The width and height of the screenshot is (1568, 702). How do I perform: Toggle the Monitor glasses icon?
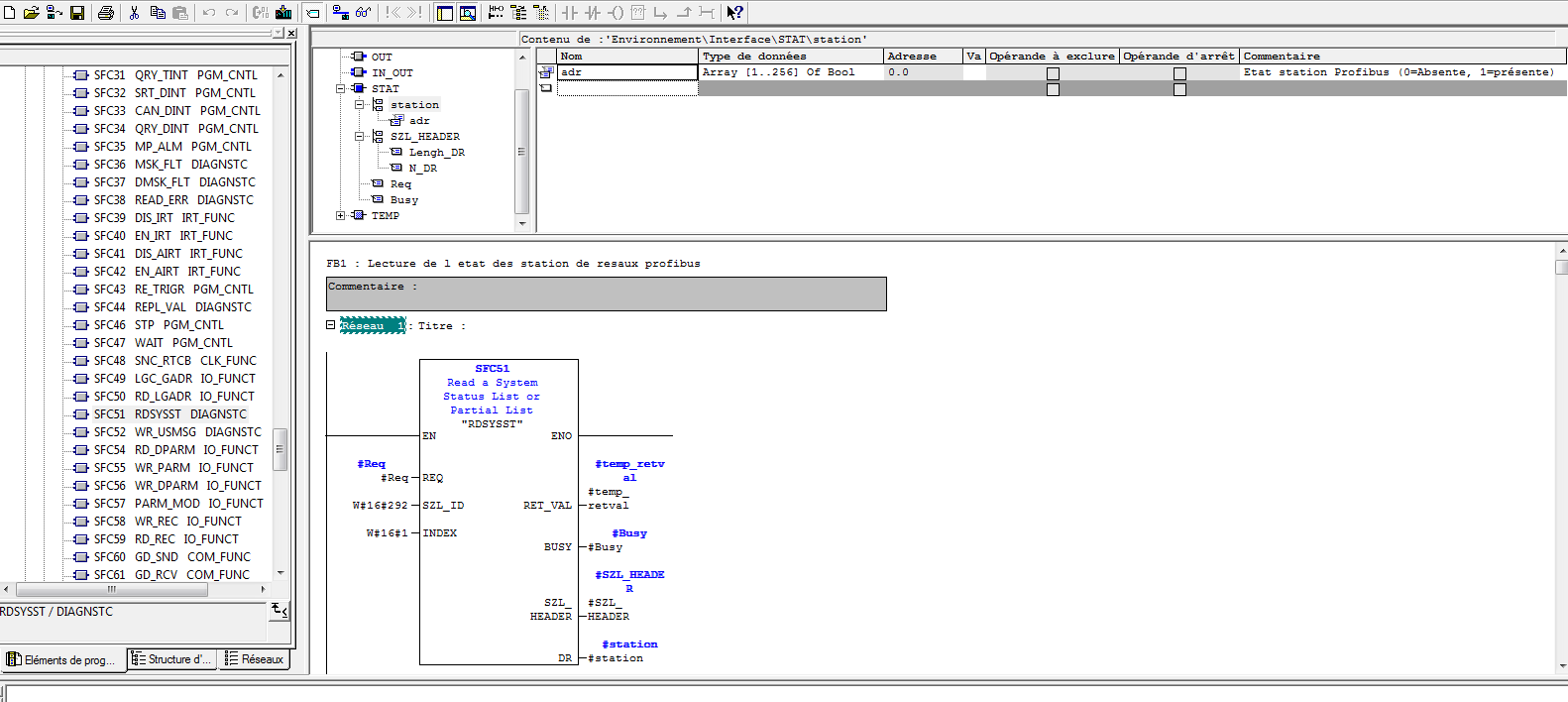(364, 13)
